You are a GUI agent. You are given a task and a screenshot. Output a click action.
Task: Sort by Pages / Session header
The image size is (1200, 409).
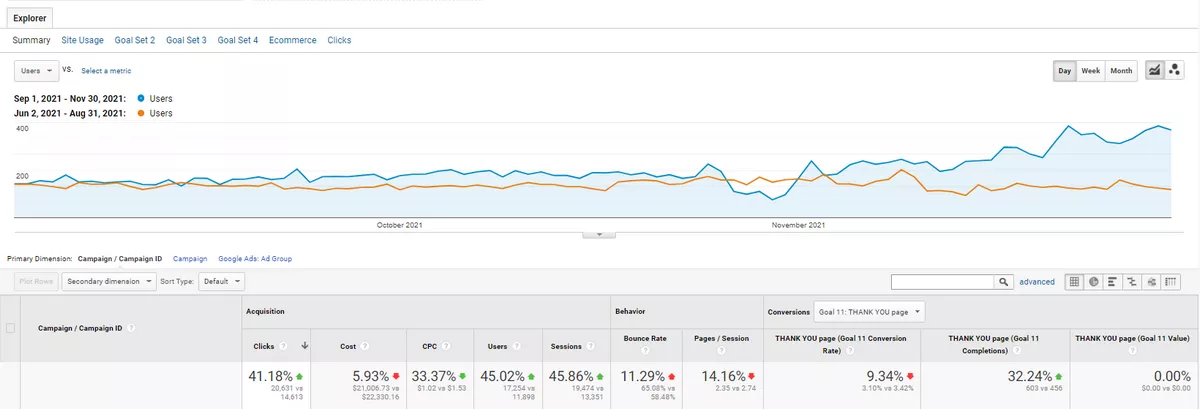coord(723,338)
